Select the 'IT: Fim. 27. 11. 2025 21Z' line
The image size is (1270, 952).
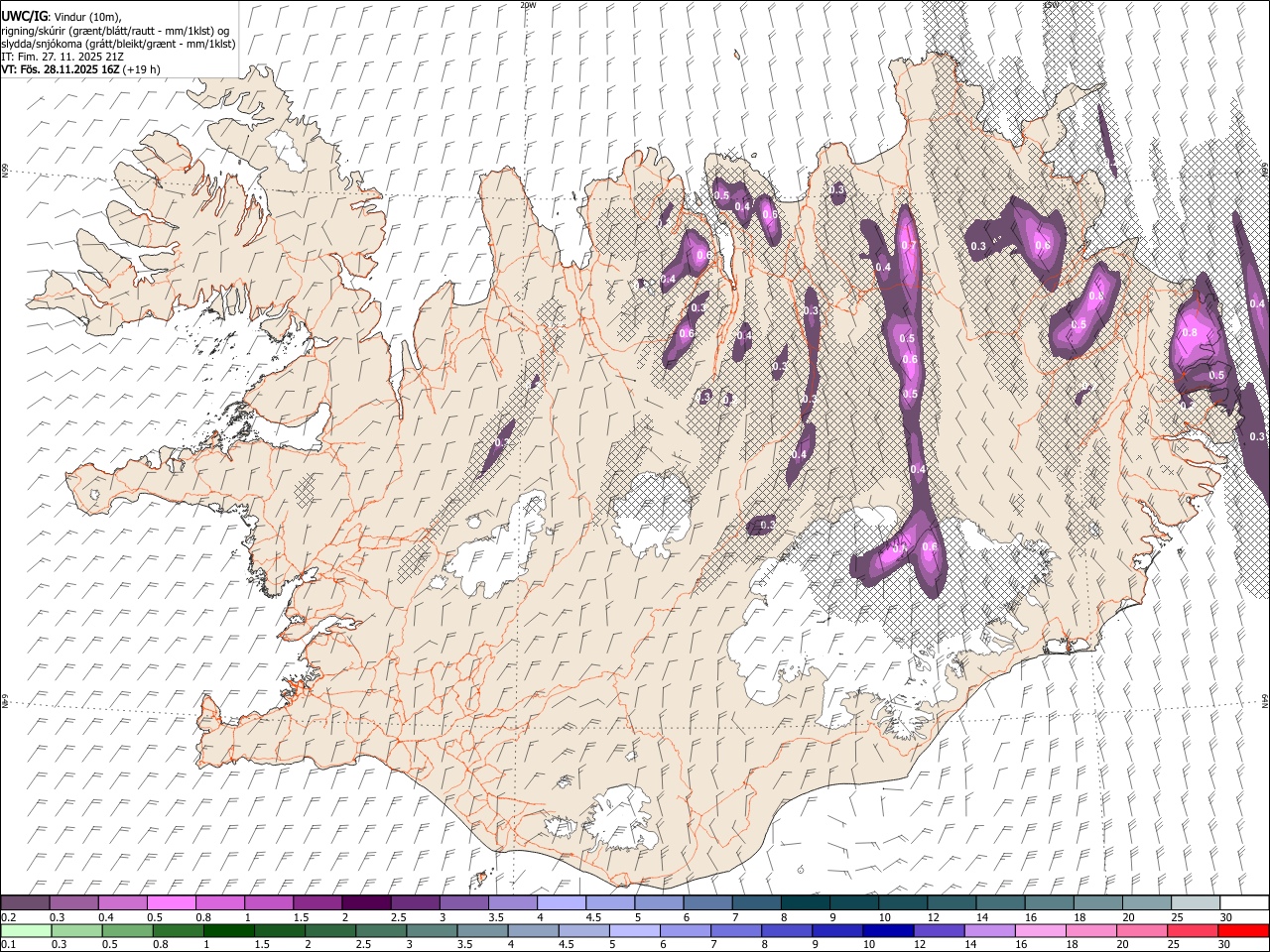(x=63, y=57)
